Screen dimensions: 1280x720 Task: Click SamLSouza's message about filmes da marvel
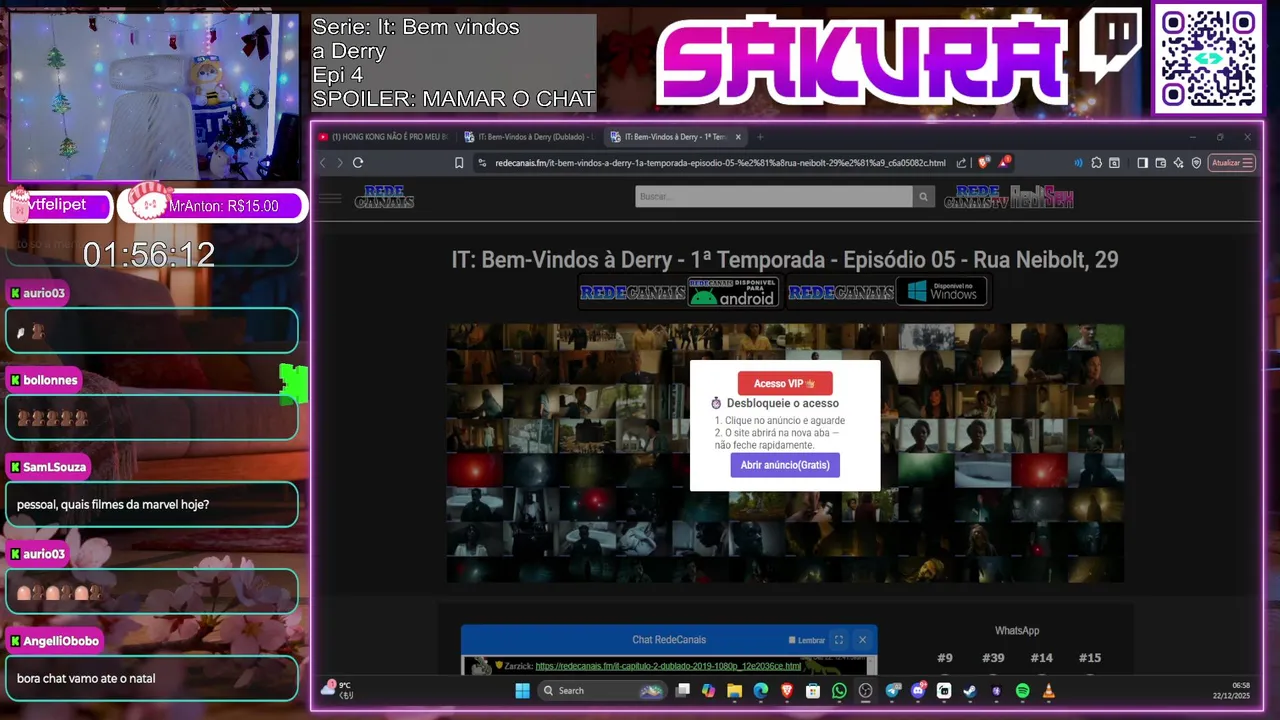(113, 505)
